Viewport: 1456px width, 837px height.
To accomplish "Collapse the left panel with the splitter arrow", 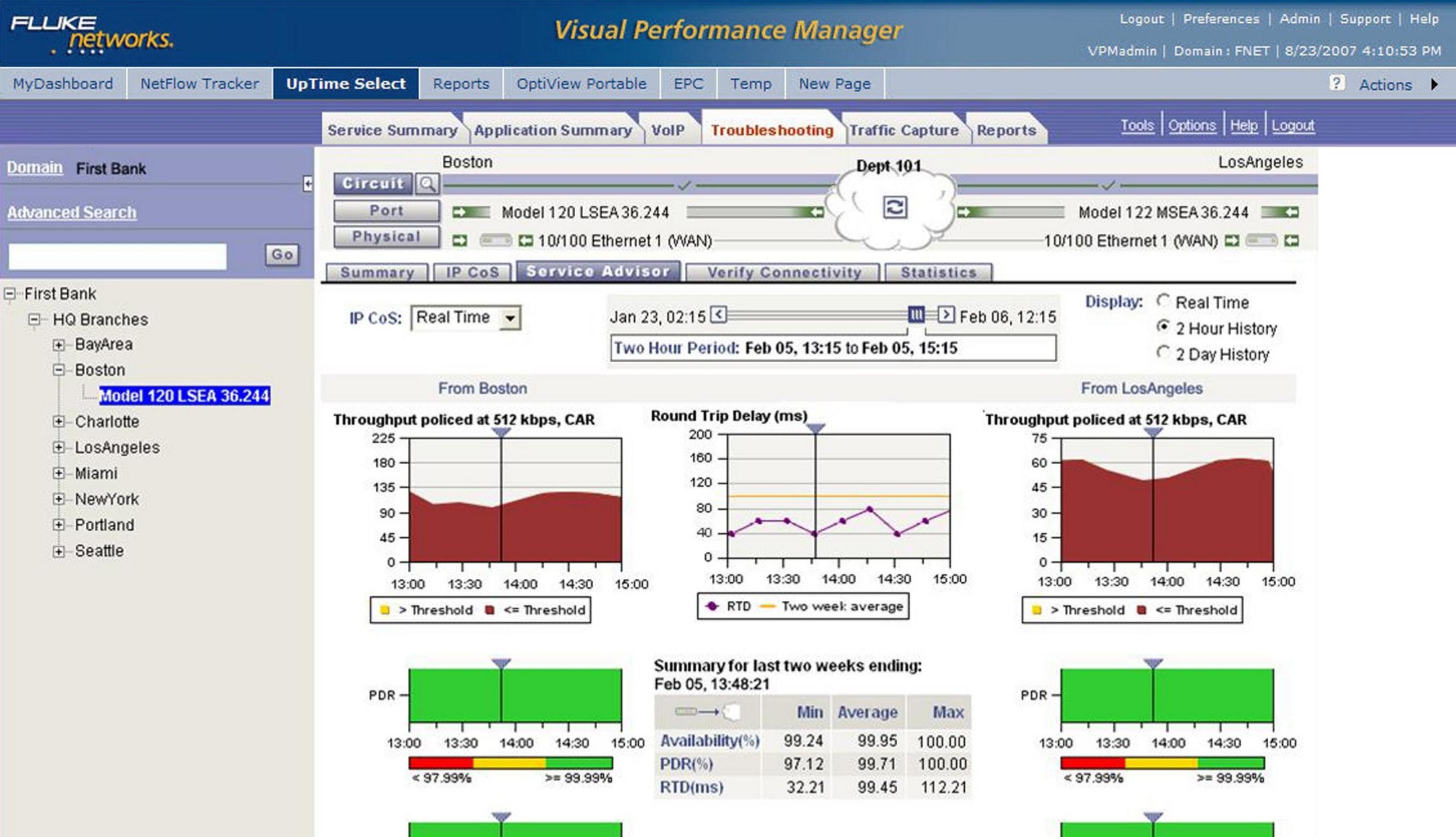I will point(307,184).
